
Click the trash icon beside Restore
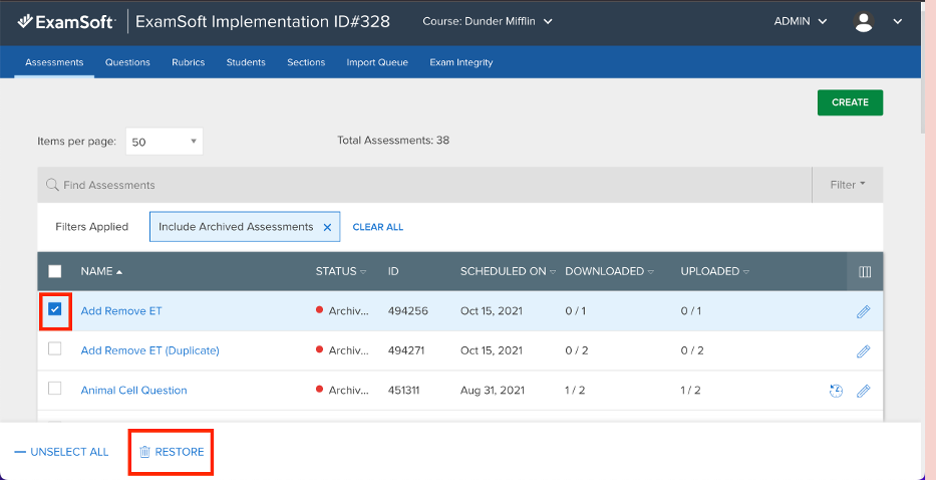pyautogui.click(x=145, y=452)
